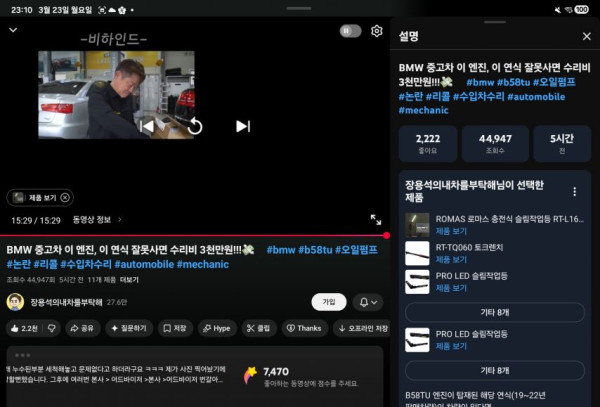Dismiss the 제품 보기 chip on the video
Viewport: 600px width, 407px height.
click(x=65, y=197)
